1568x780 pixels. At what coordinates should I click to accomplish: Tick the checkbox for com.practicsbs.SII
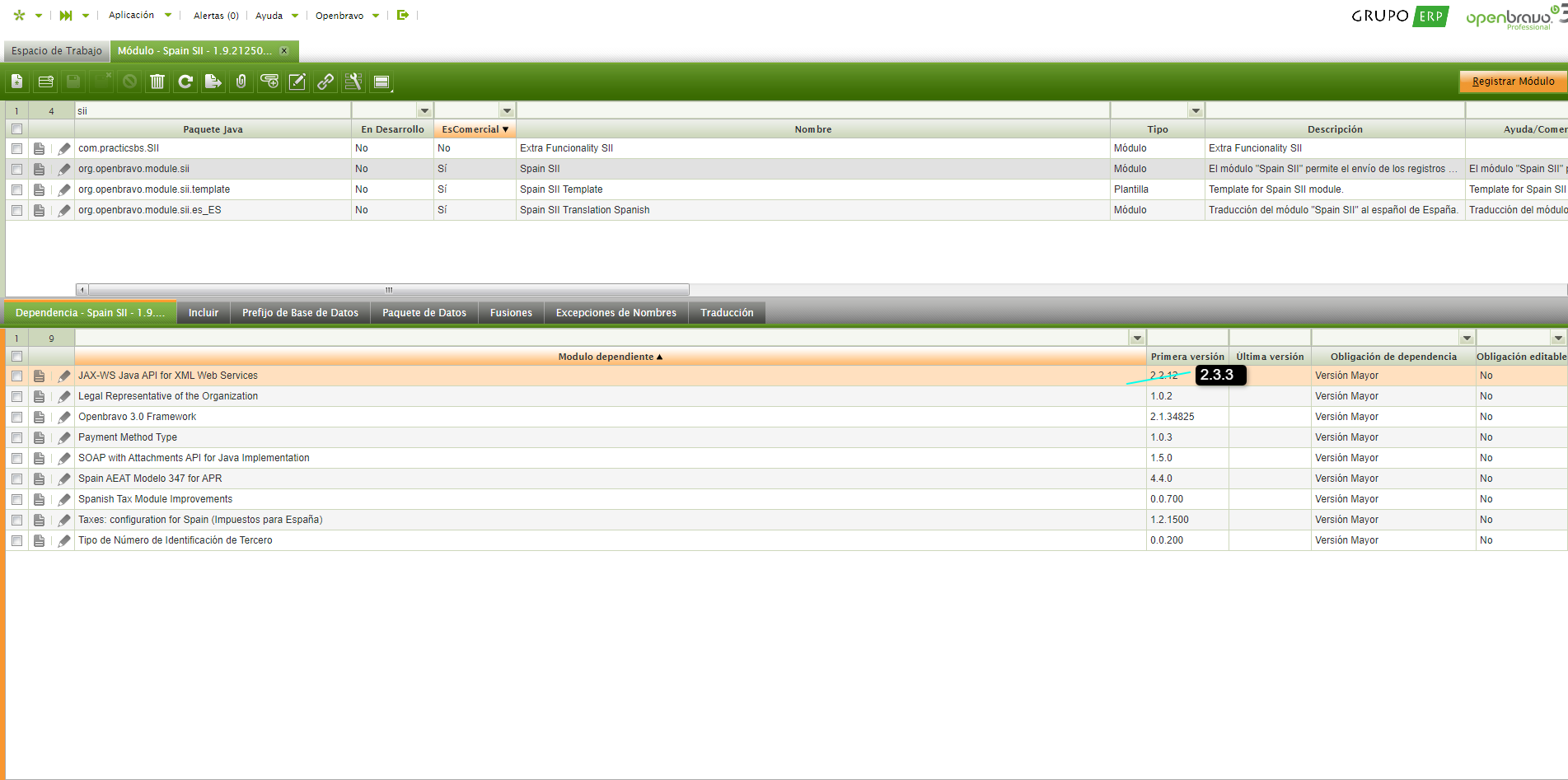16,148
